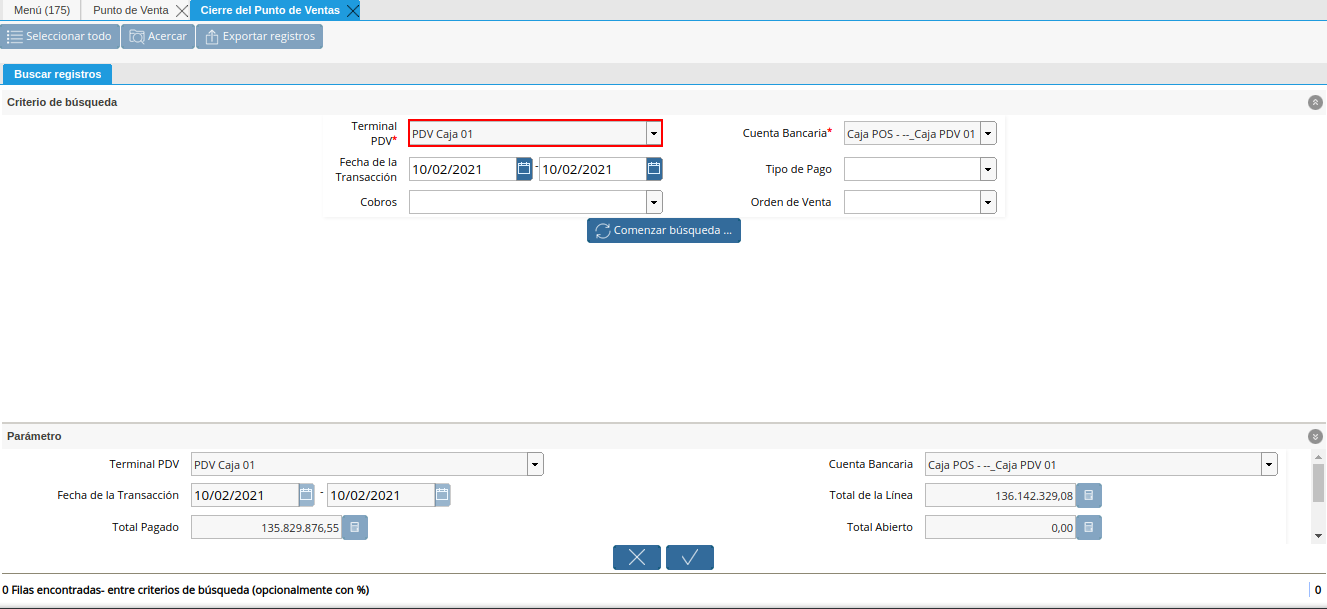This screenshot has height=609, width=1327.
Task: Open calculator for Total Pagado
Action: 355,527
